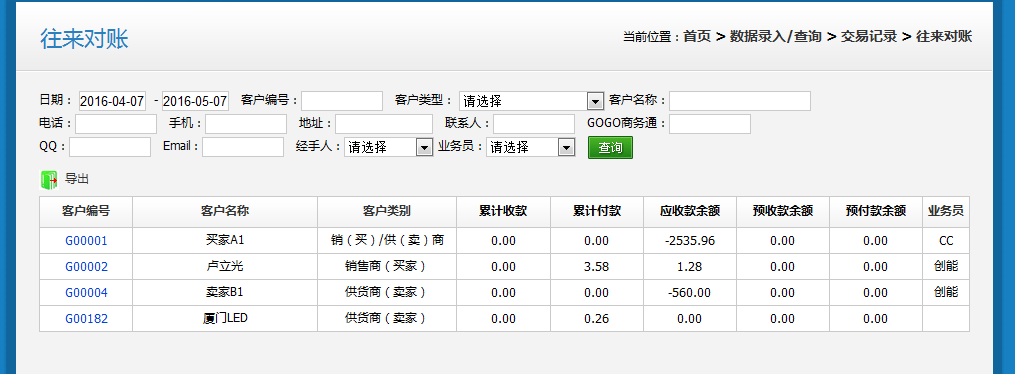Click the 应收款余额 column header

[x=690, y=212]
